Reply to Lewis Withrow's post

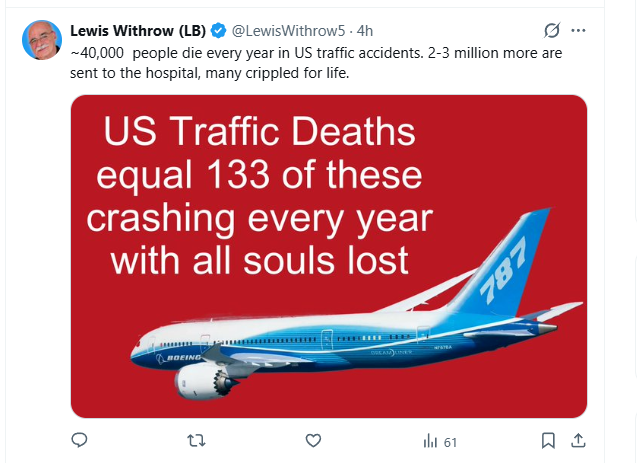coord(80,440)
